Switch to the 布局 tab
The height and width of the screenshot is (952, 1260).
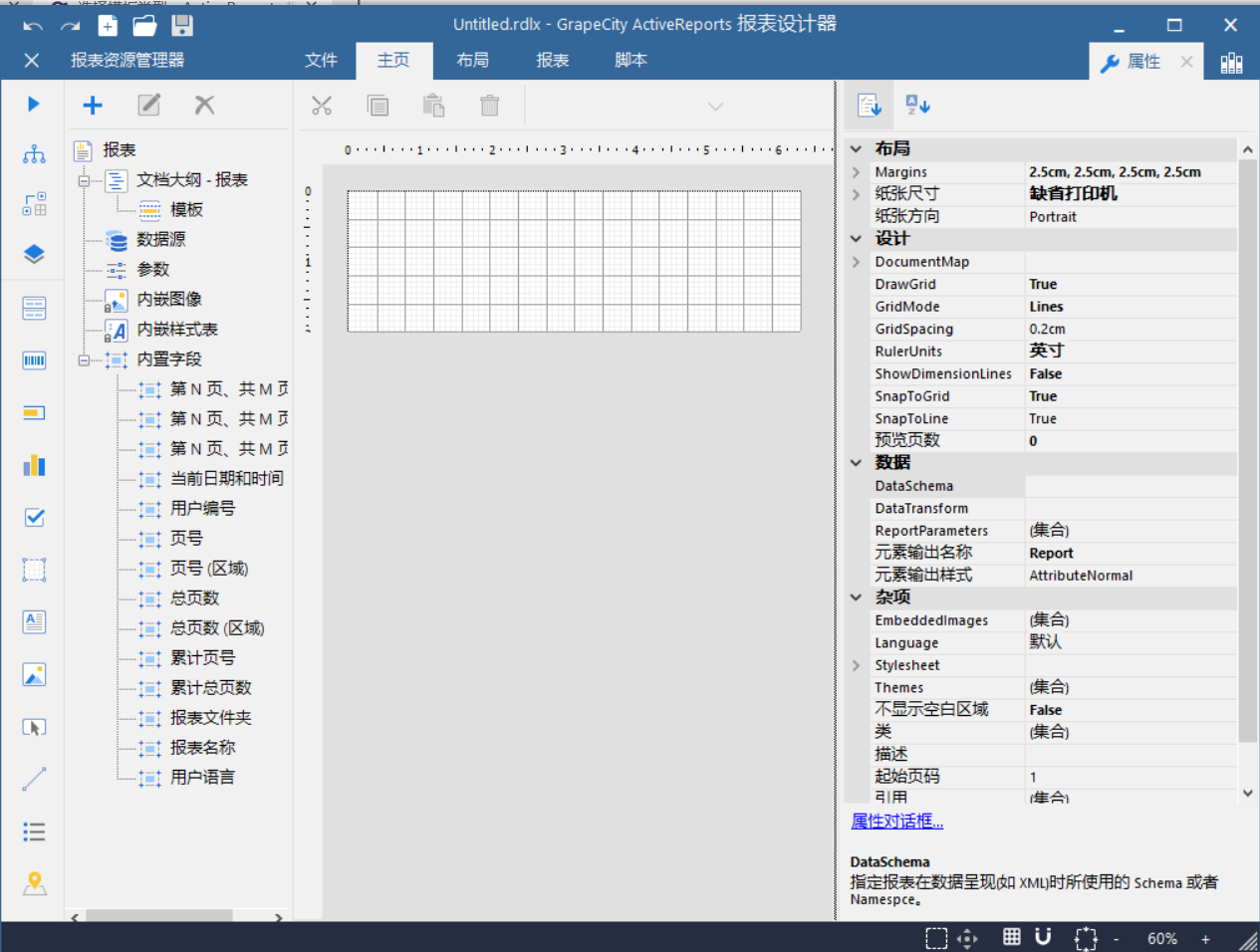coord(472,60)
